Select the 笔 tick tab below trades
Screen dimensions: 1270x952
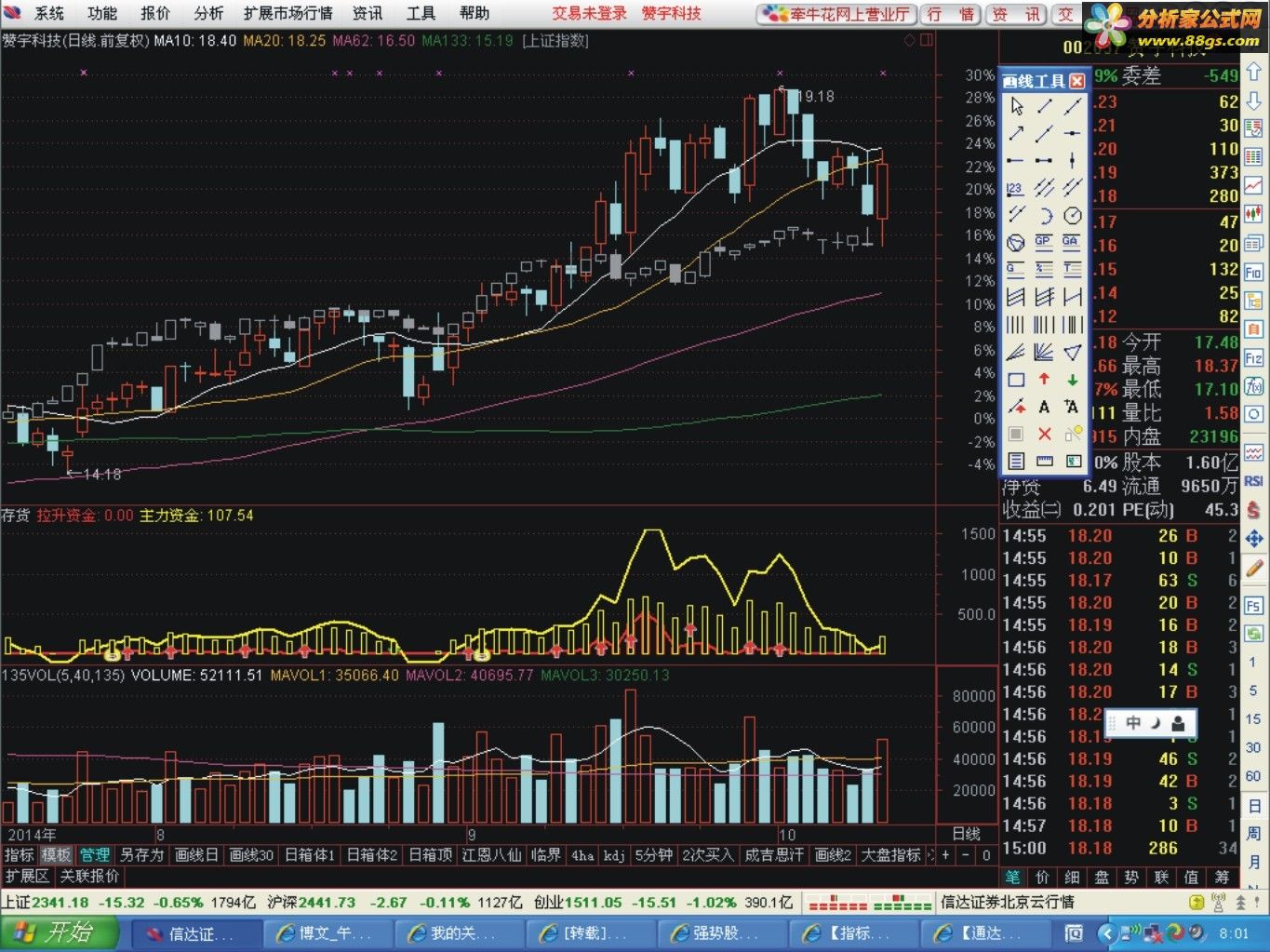click(x=1013, y=877)
